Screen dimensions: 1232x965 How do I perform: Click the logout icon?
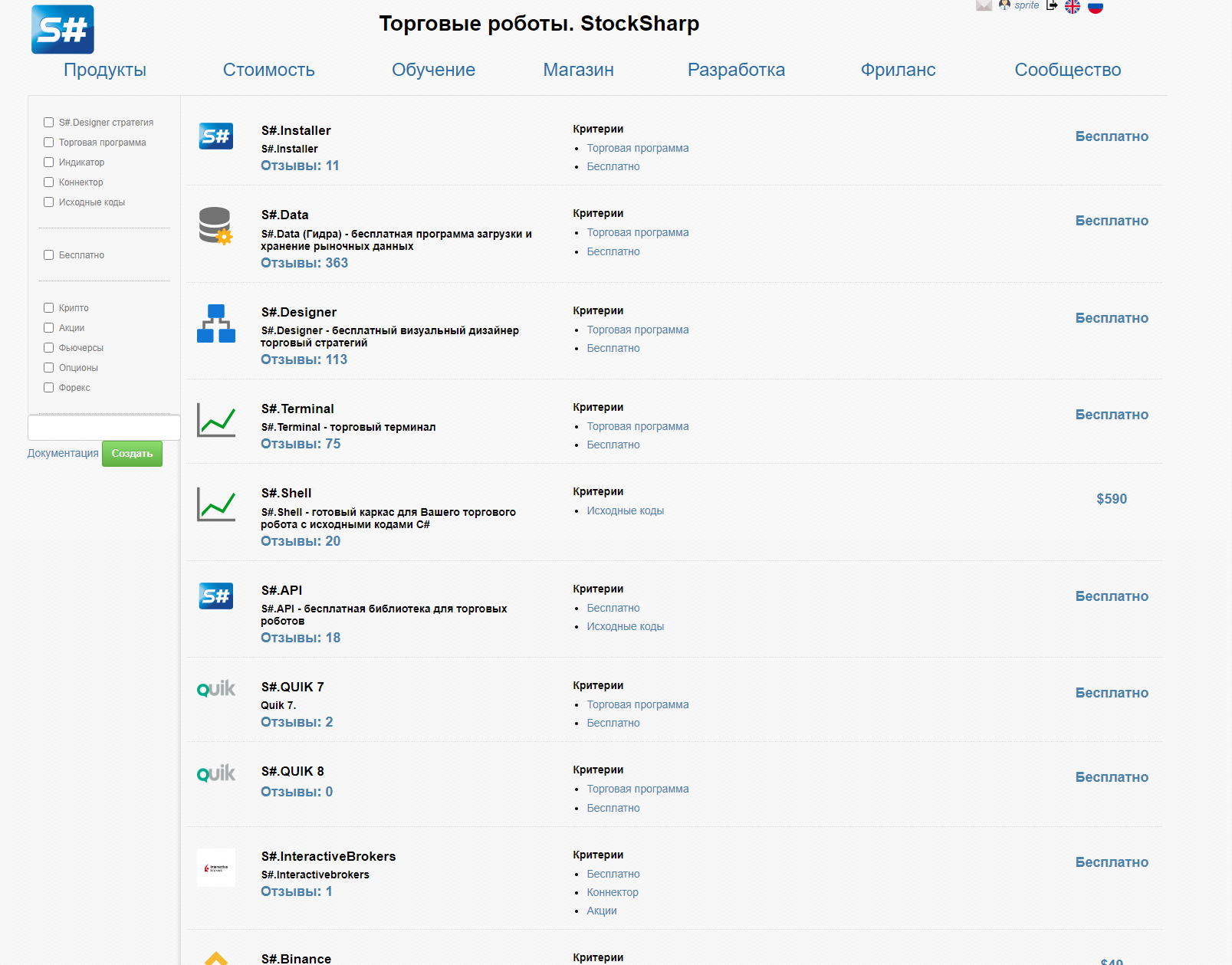[1052, 5]
